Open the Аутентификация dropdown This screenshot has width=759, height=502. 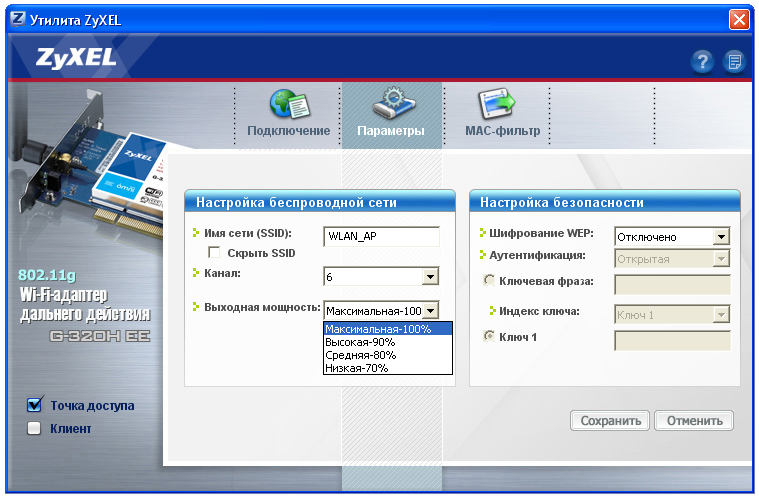point(721,259)
